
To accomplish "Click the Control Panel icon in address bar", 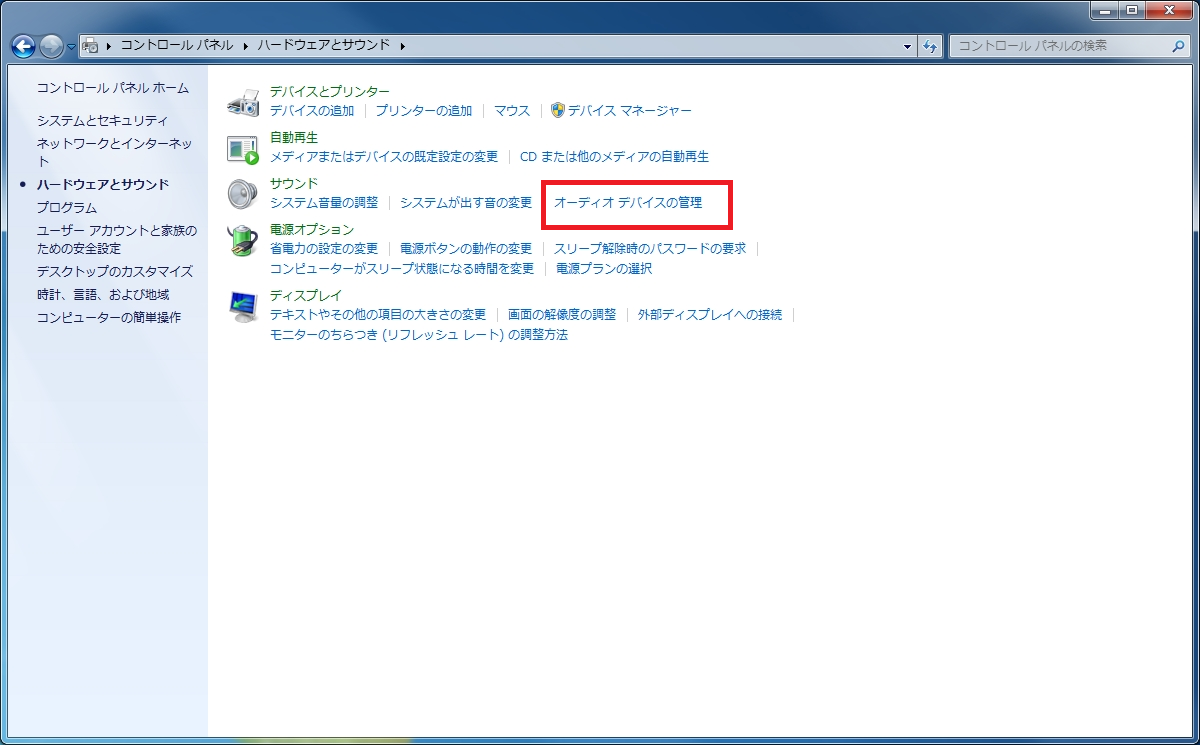I will (x=90, y=45).
